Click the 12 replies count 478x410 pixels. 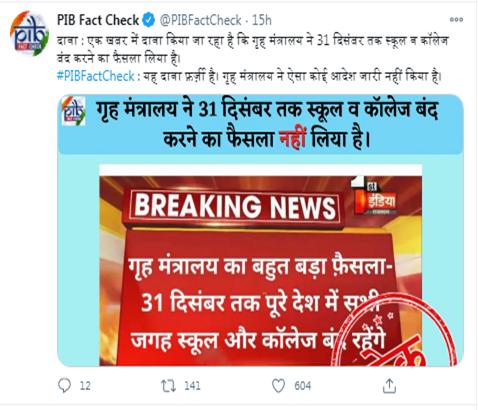coord(85,386)
